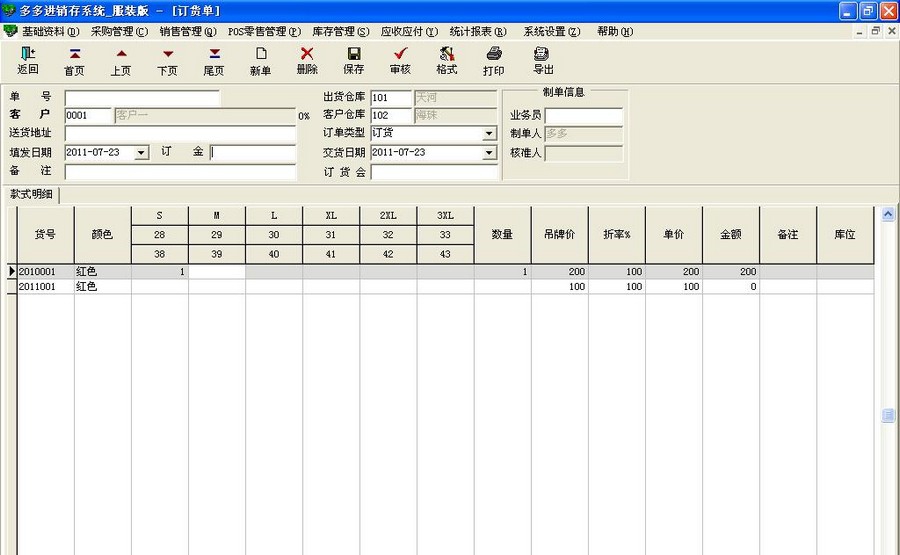The image size is (900, 555).
Task: Go to previous page with 上页 icon
Action: [x=121, y=61]
